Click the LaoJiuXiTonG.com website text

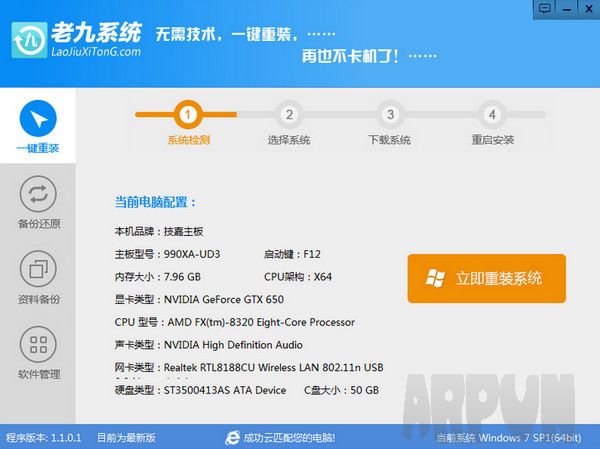click(x=96, y=52)
